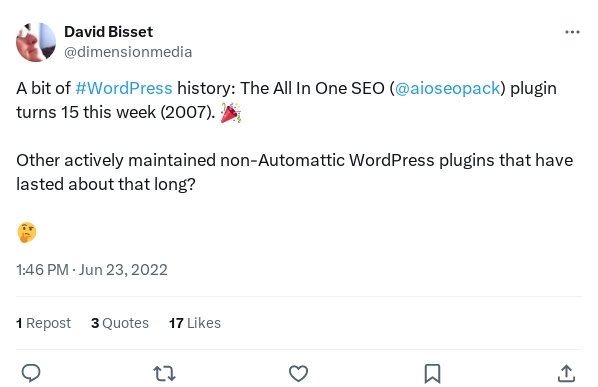
Task: Follow the #WordPress hashtag link
Action: click(x=124, y=88)
